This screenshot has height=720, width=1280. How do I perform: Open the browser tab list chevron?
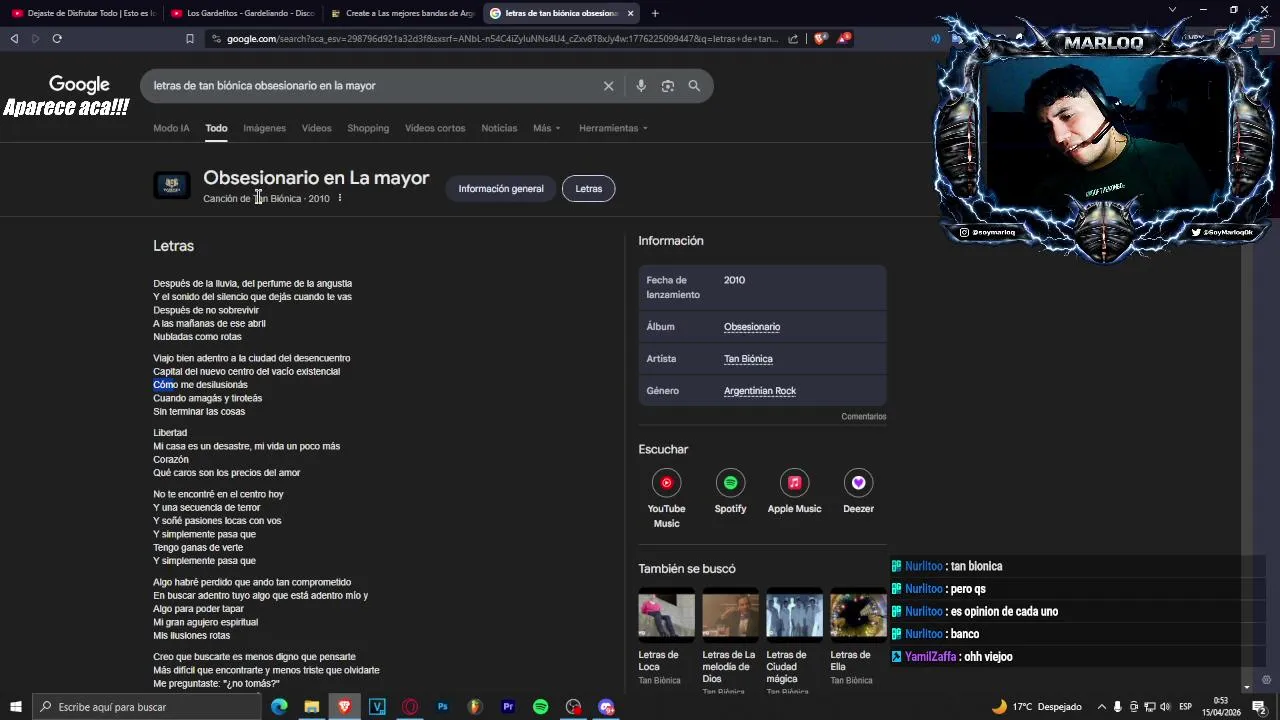pos(1172,10)
